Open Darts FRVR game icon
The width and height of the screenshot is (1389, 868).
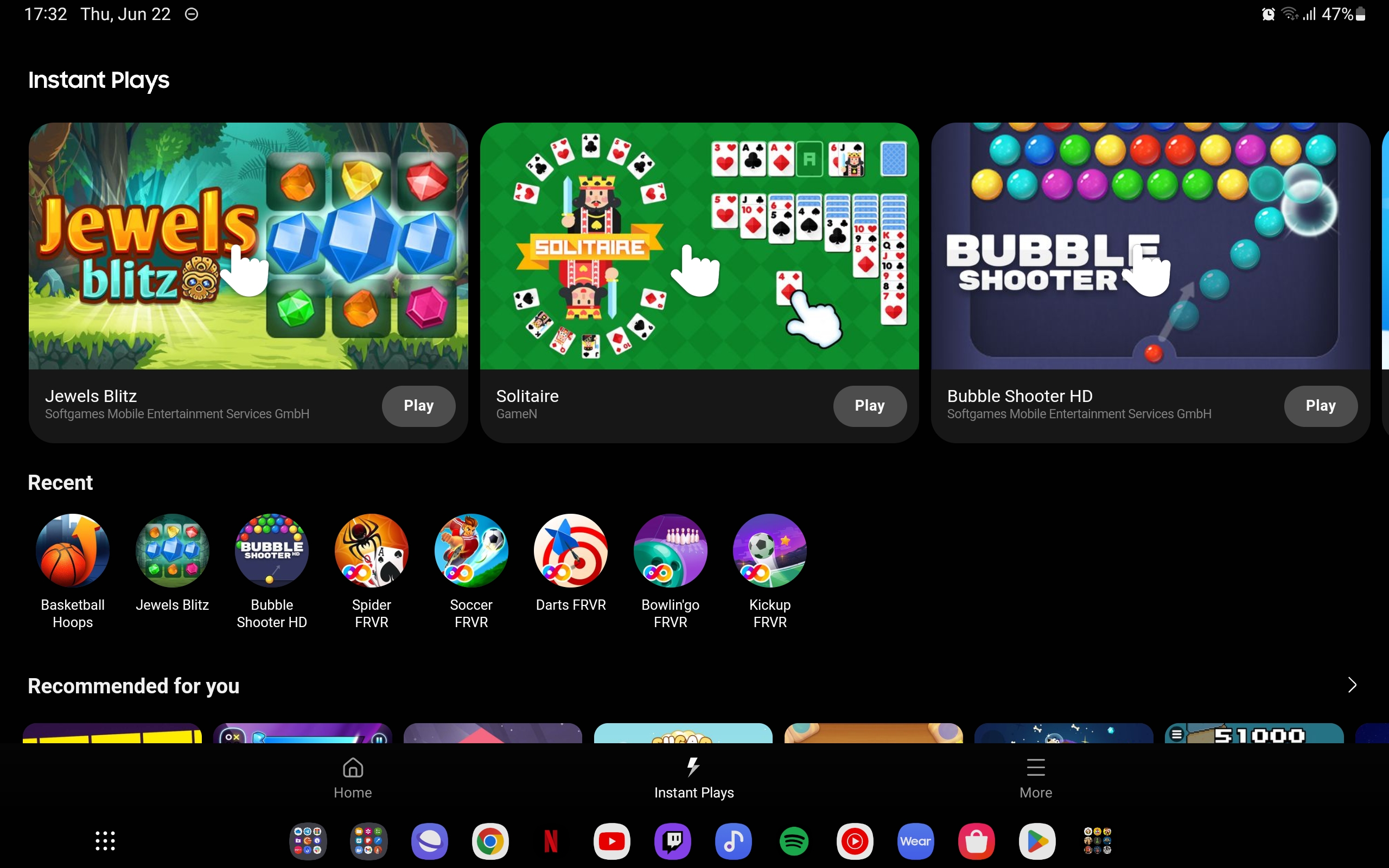[571, 550]
